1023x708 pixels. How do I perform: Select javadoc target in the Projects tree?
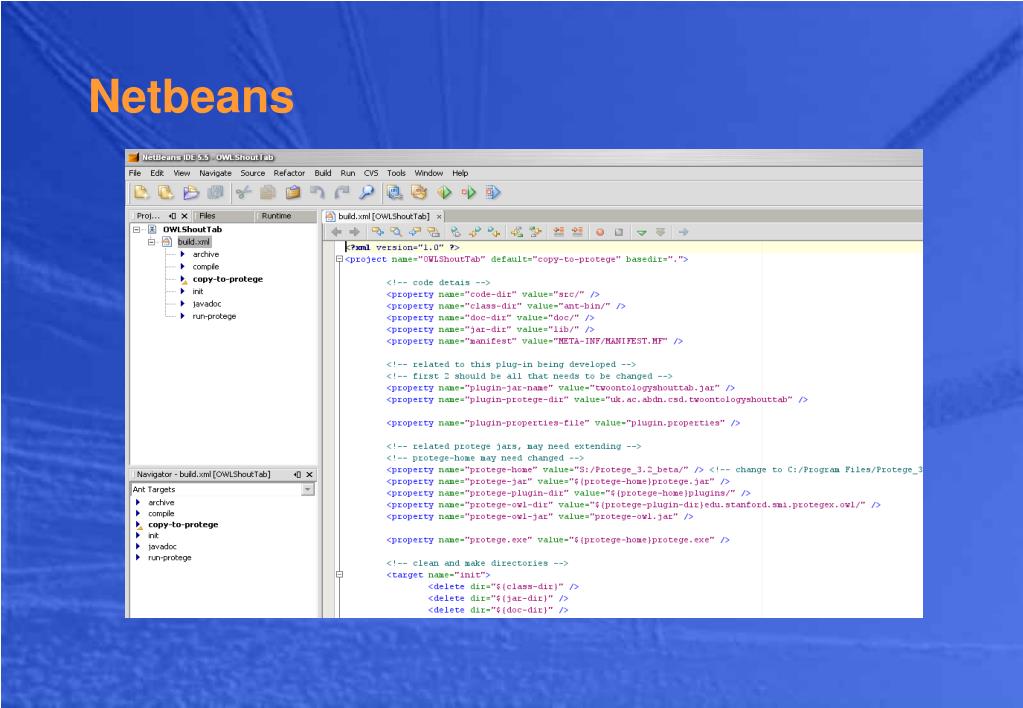click(207, 304)
